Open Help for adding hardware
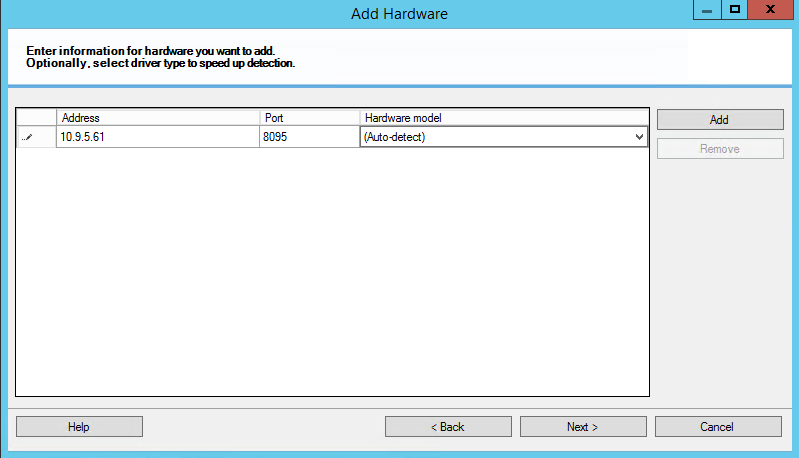This screenshot has width=799, height=458. 79,427
